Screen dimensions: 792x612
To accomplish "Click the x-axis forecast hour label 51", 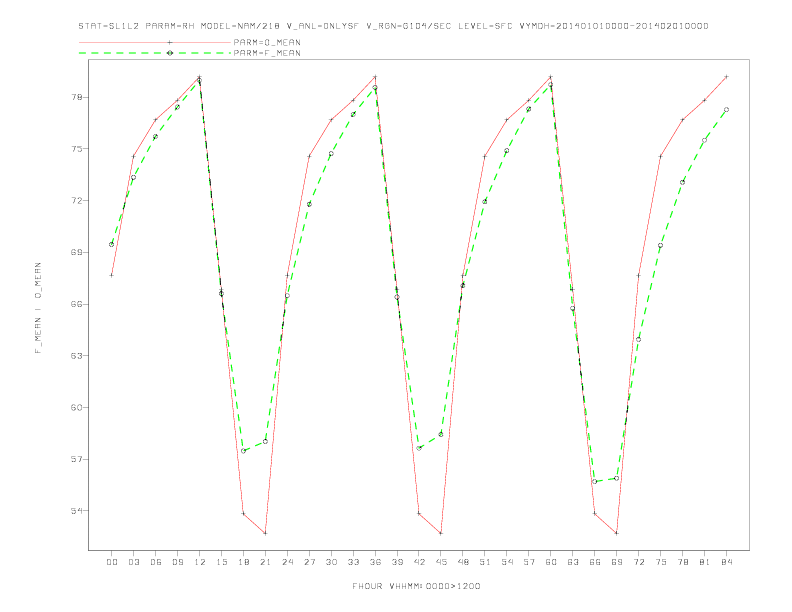I will click(x=485, y=562).
